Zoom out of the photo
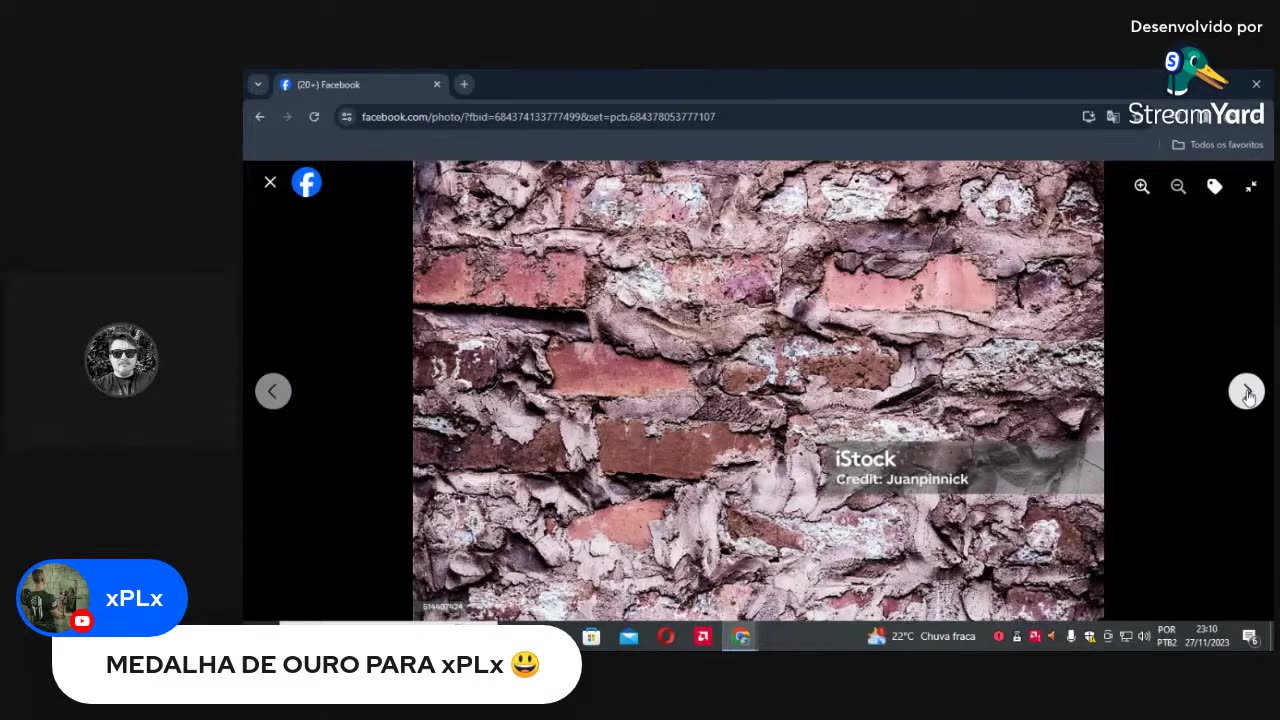Viewport: 1280px width, 720px height. point(1178,186)
